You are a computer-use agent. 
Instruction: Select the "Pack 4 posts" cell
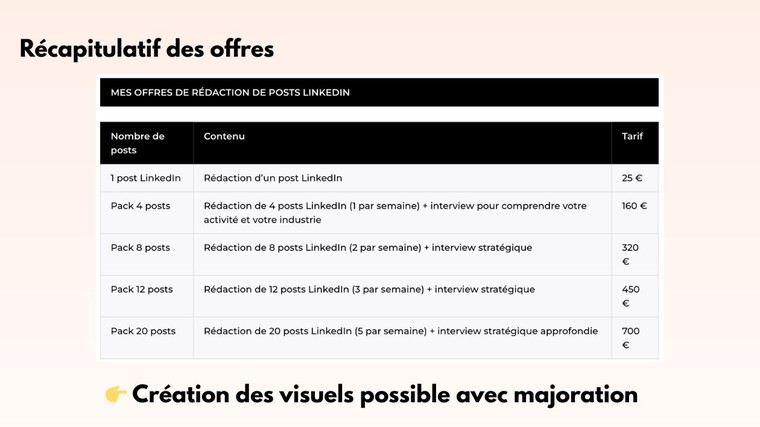pyautogui.click(x=141, y=206)
